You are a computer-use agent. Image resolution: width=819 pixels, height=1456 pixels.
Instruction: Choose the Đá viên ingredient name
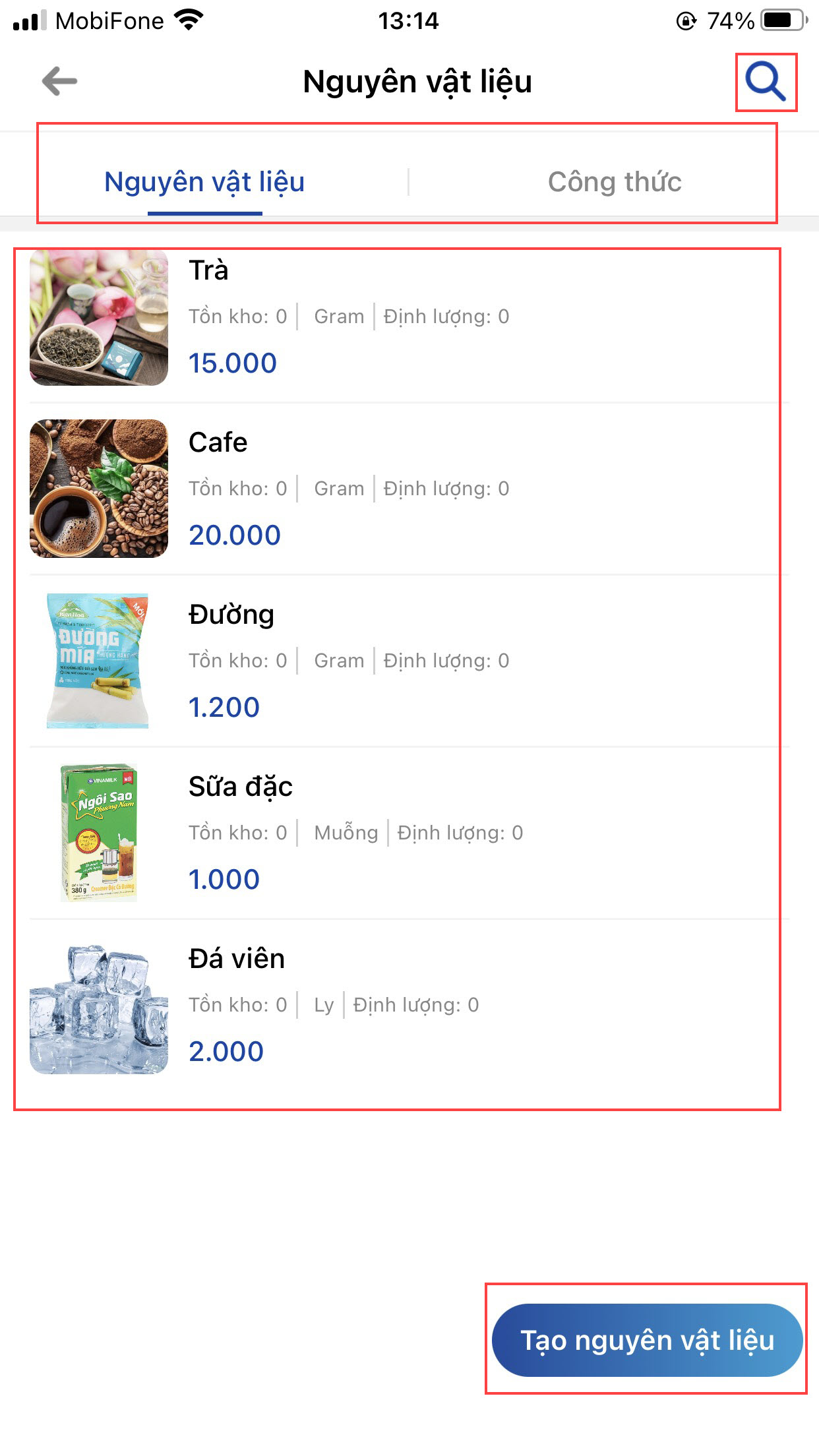click(236, 959)
